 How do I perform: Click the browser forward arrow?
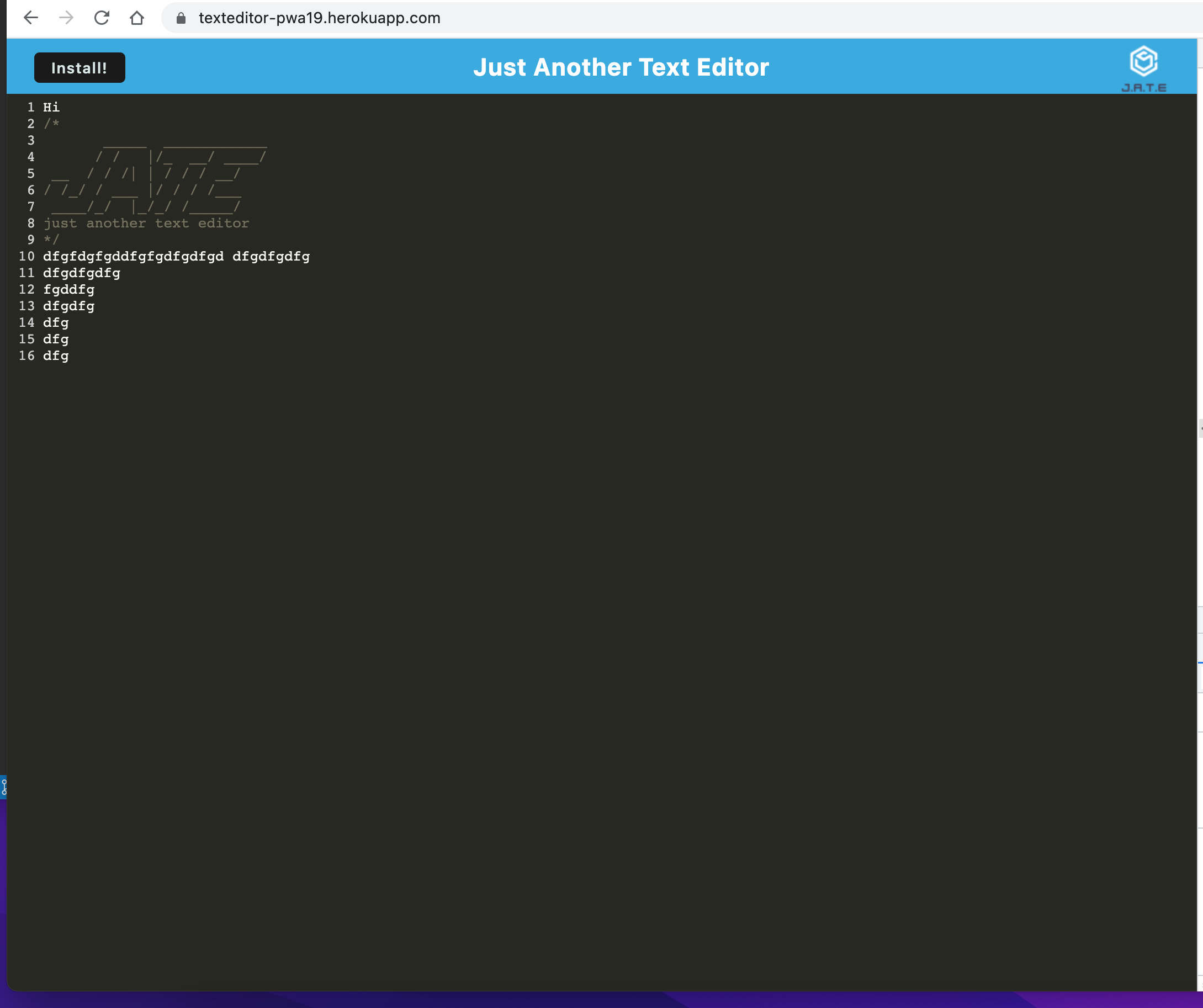pos(66,18)
